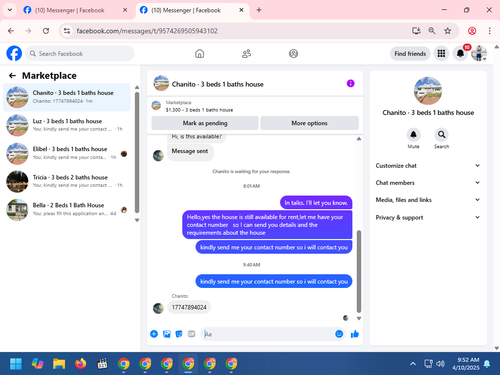The height and width of the screenshot is (375, 500).
Task: Click More options button
Action: tap(309, 123)
